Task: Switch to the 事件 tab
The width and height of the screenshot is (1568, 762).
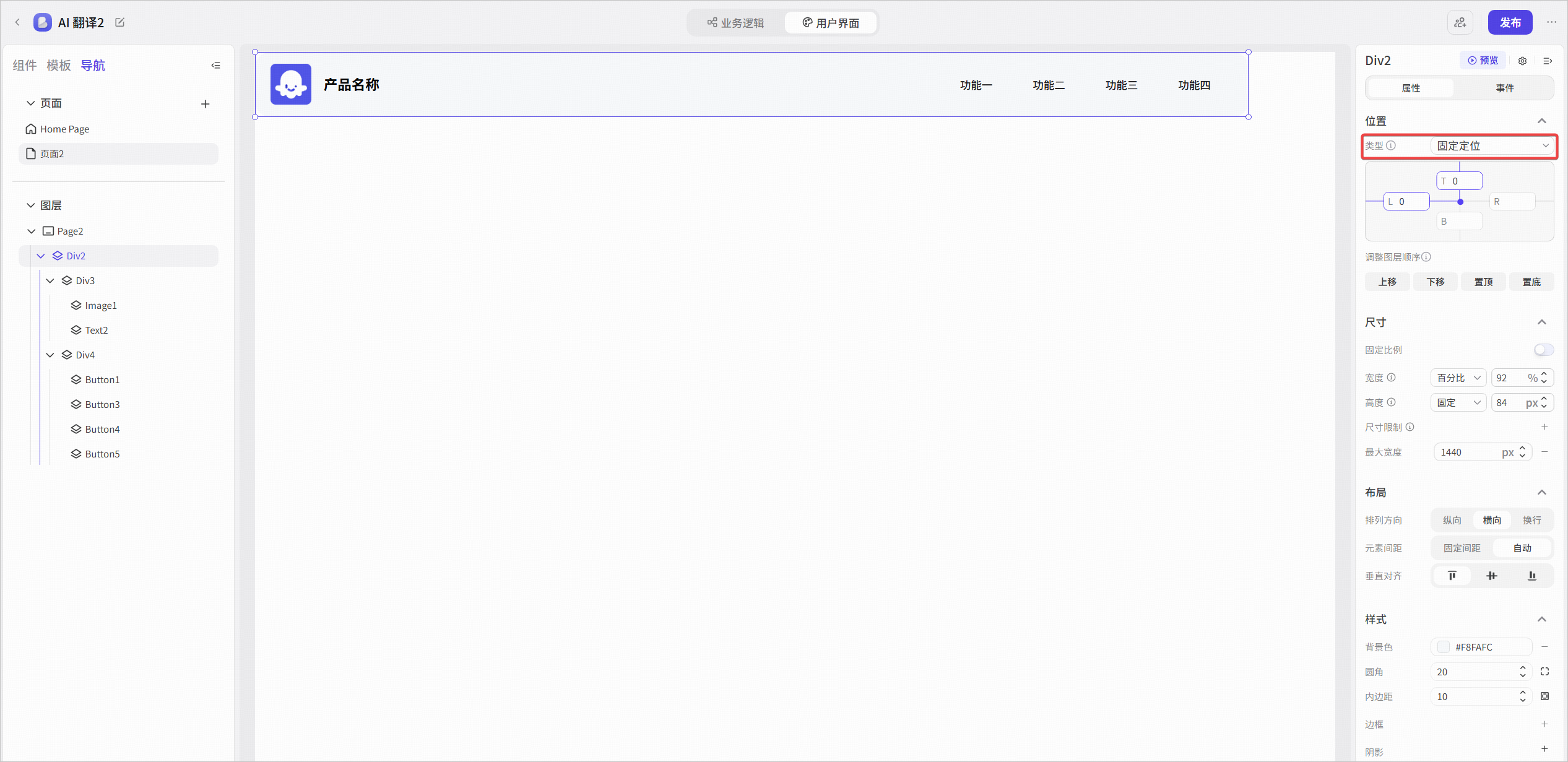Action: [x=1505, y=88]
